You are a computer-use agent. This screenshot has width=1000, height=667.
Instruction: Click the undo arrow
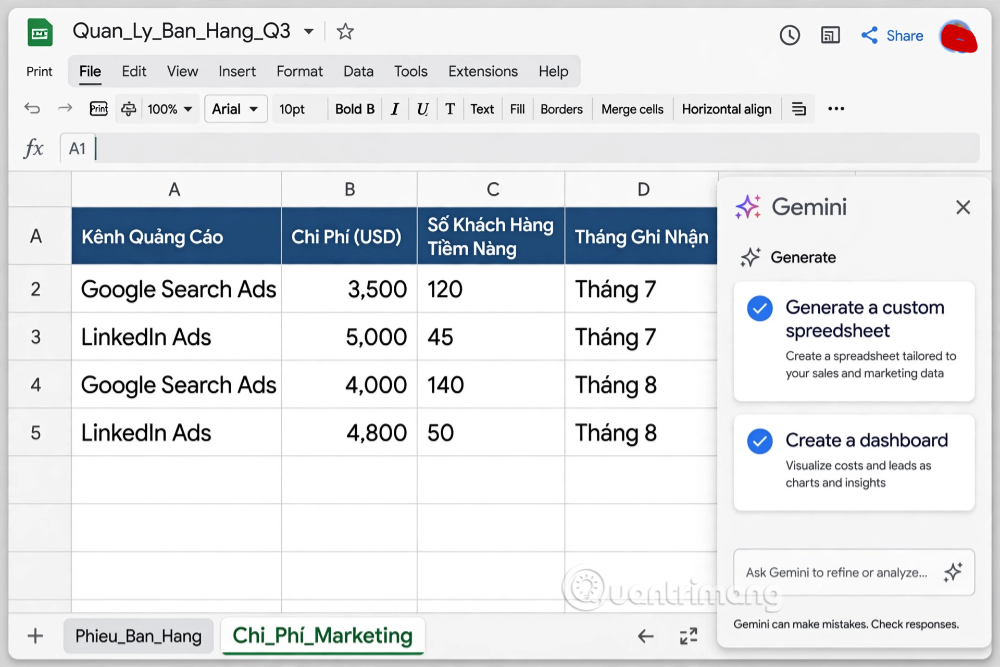tap(32, 108)
